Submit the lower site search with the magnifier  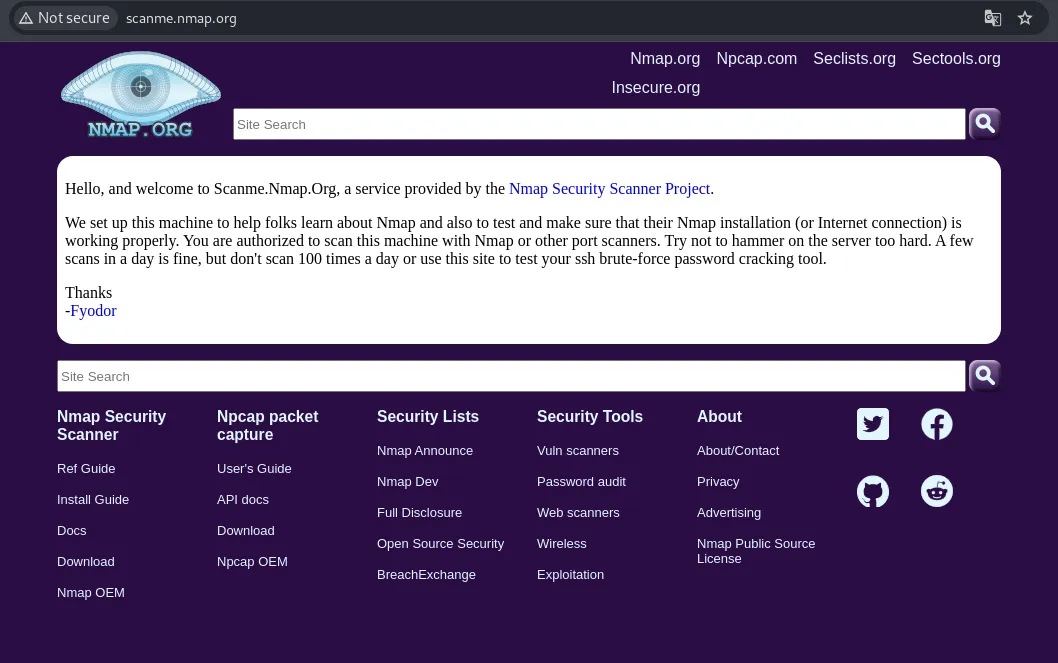pos(984,375)
